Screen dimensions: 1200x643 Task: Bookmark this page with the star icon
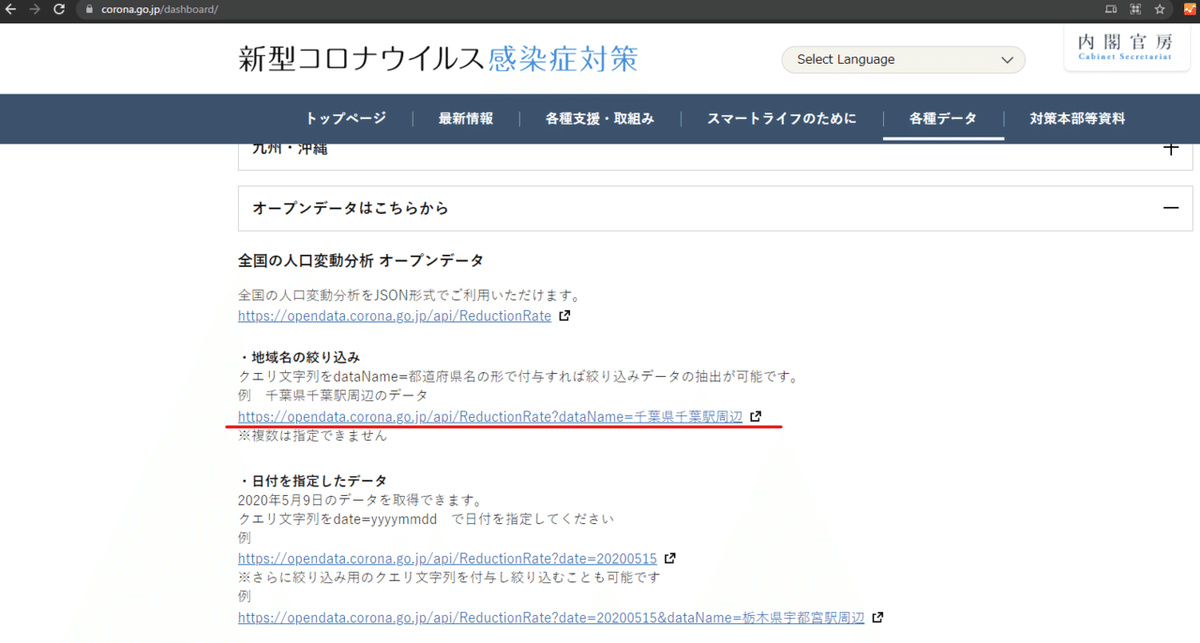coord(1160,9)
